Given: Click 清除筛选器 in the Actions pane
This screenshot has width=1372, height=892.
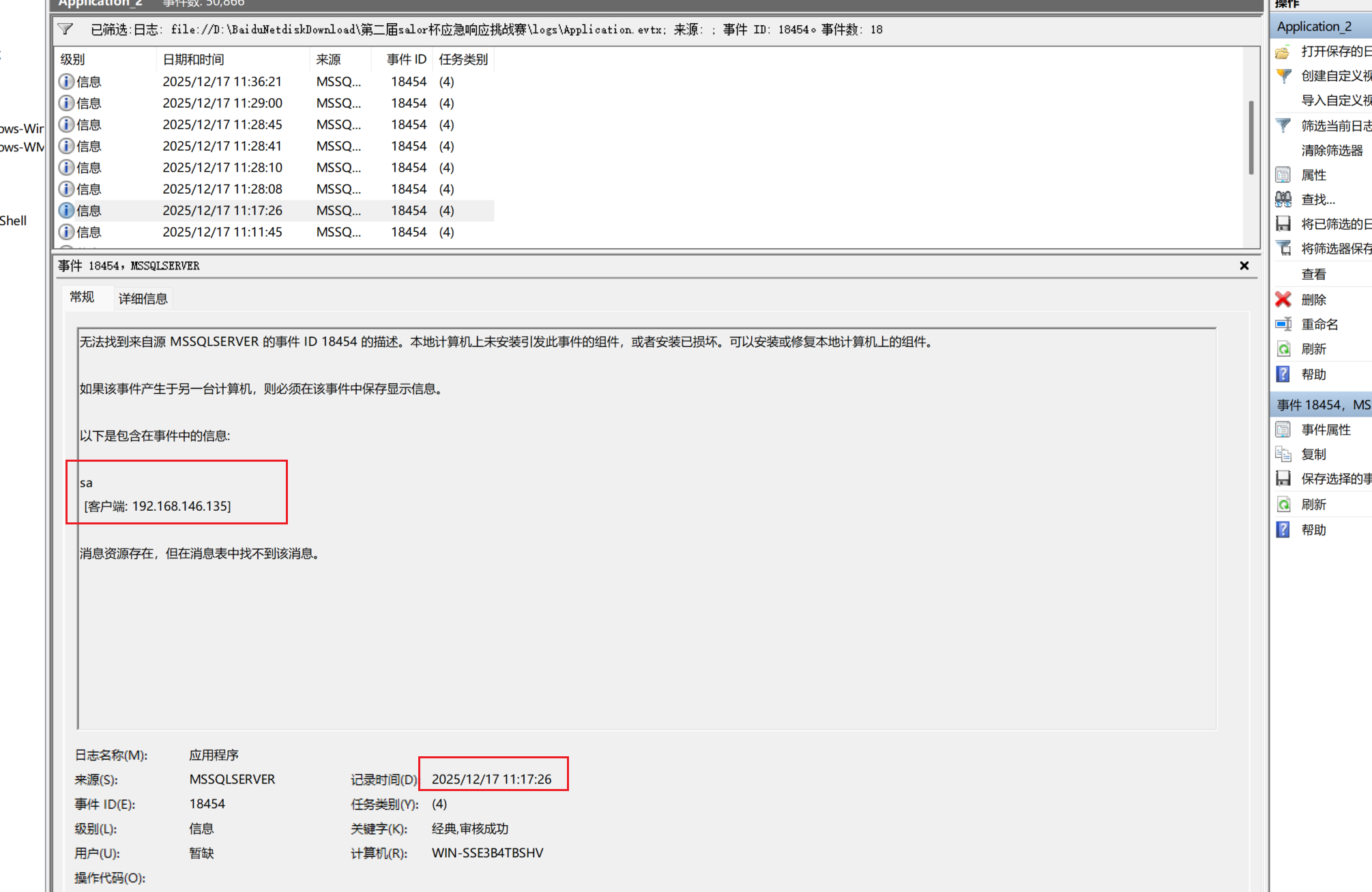Looking at the screenshot, I should (1331, 151).
